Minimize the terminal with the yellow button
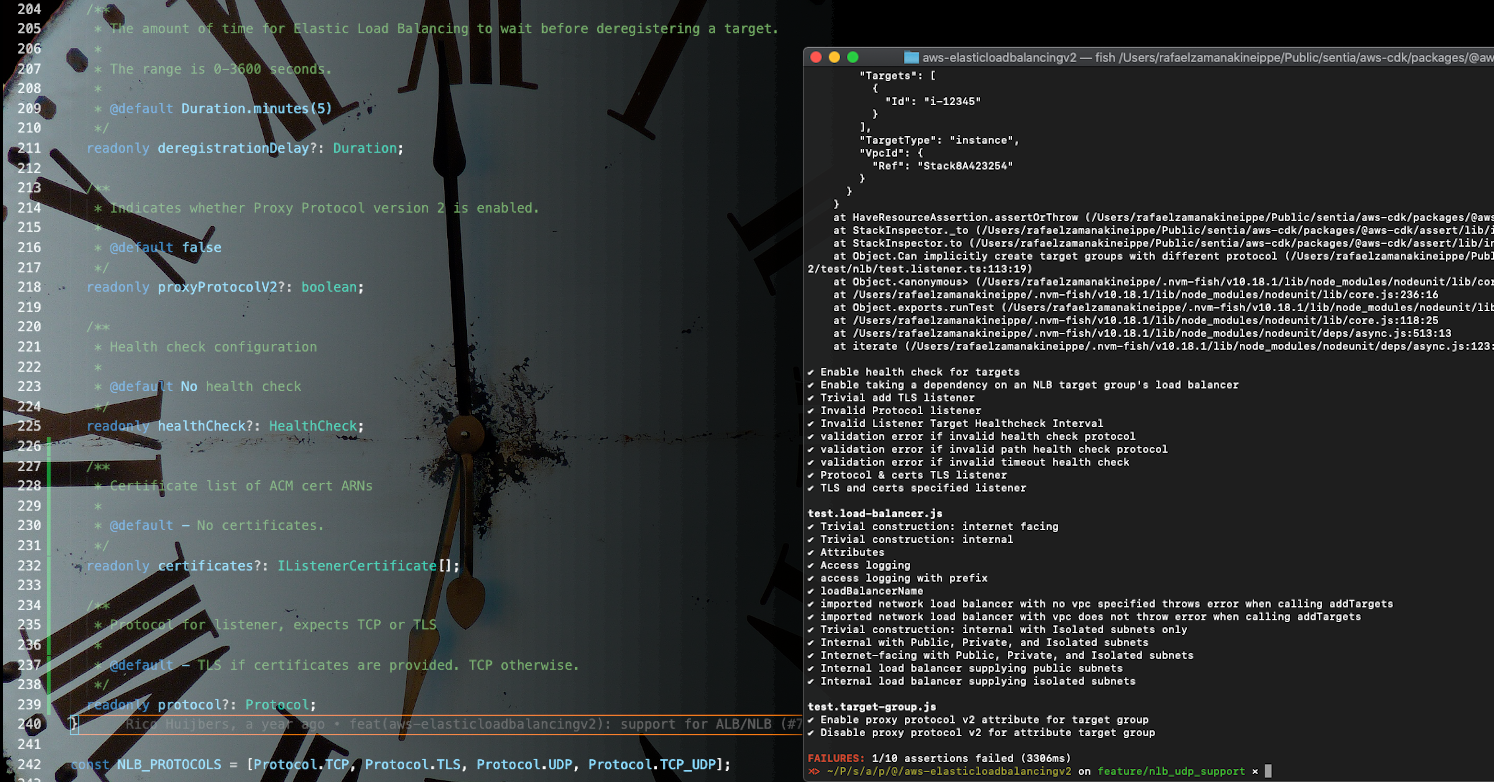The width and height of the screenshot is (1494, 782). (x=834, y=58)
